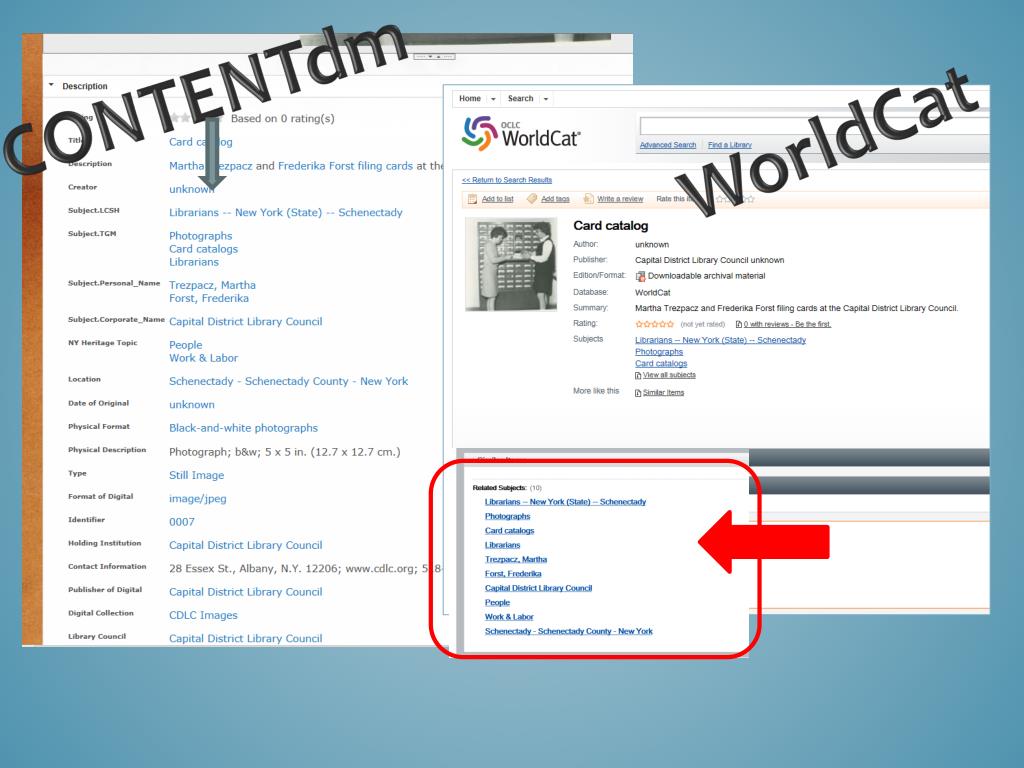Open the Search dropdown arrow in WorldCat
The width and height of the screenshot is (1024, 768).
pyautogui.click(x=546, y=99)
